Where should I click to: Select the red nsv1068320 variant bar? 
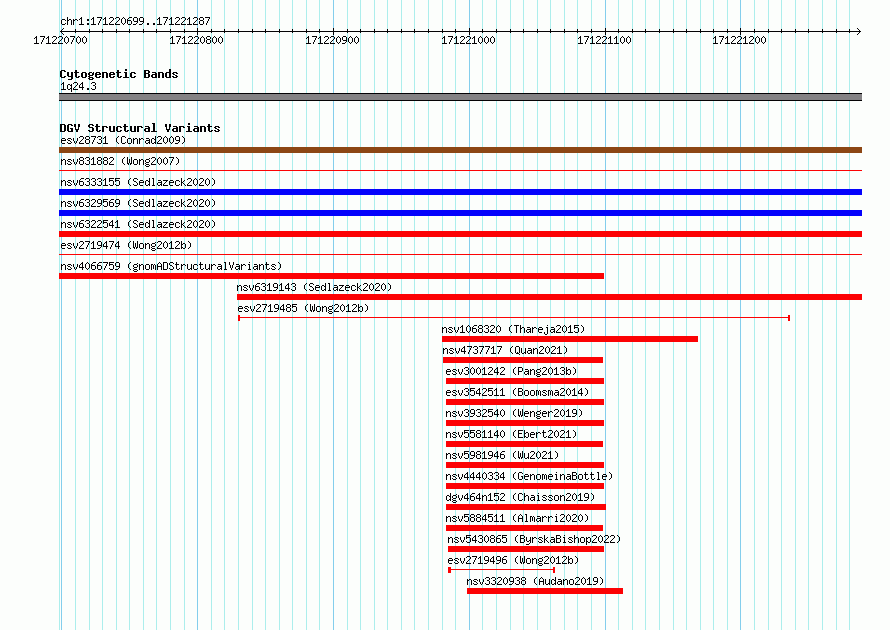click(570, 339)
